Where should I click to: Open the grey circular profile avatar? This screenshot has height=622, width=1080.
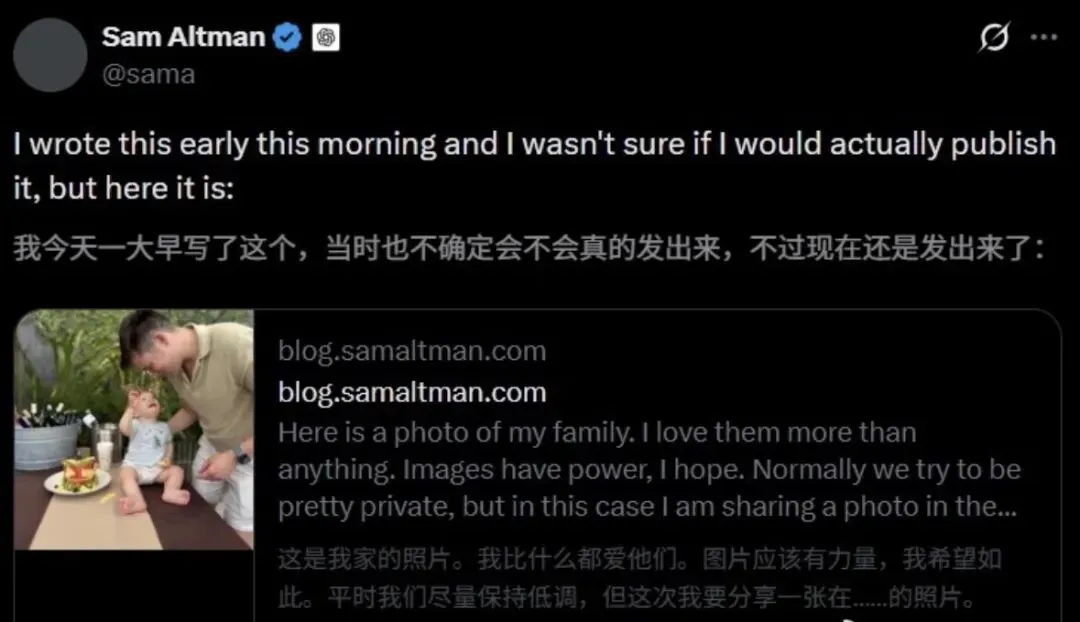50,55
